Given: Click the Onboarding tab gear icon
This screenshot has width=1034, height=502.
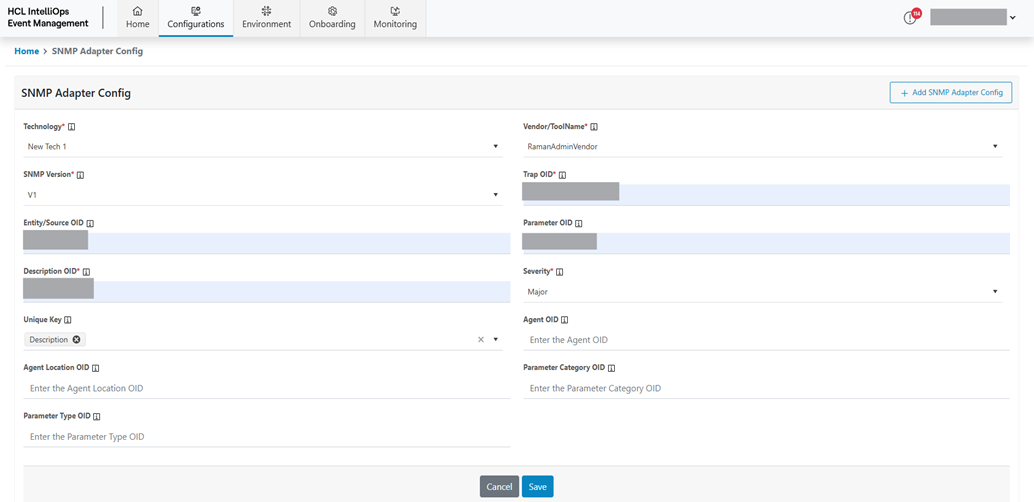Looking at the screenshot, I should 332,11.
